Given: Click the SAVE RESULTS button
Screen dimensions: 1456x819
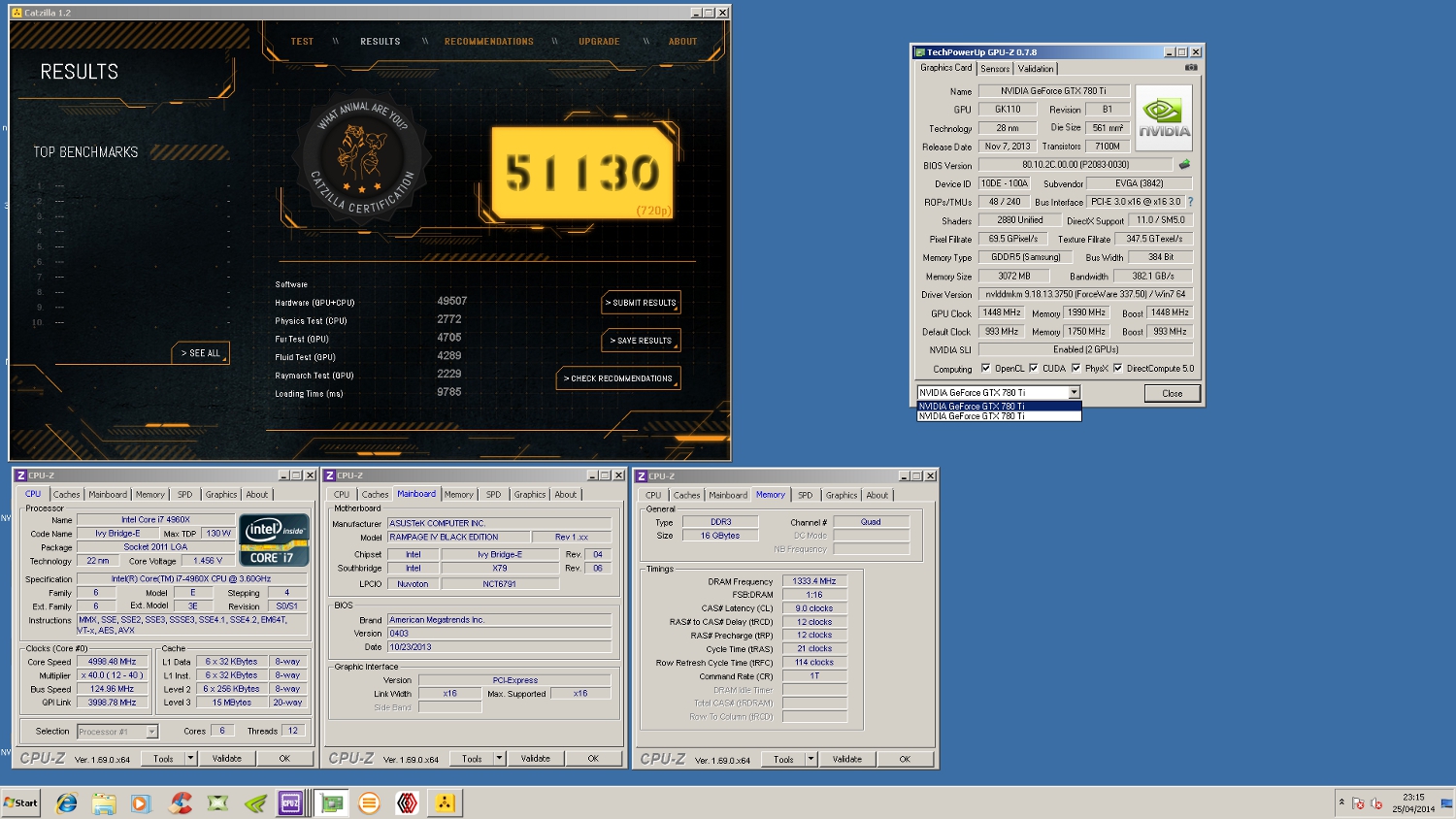Looking at the screenshot, I should pyautogui.click(x=641, y=341).
